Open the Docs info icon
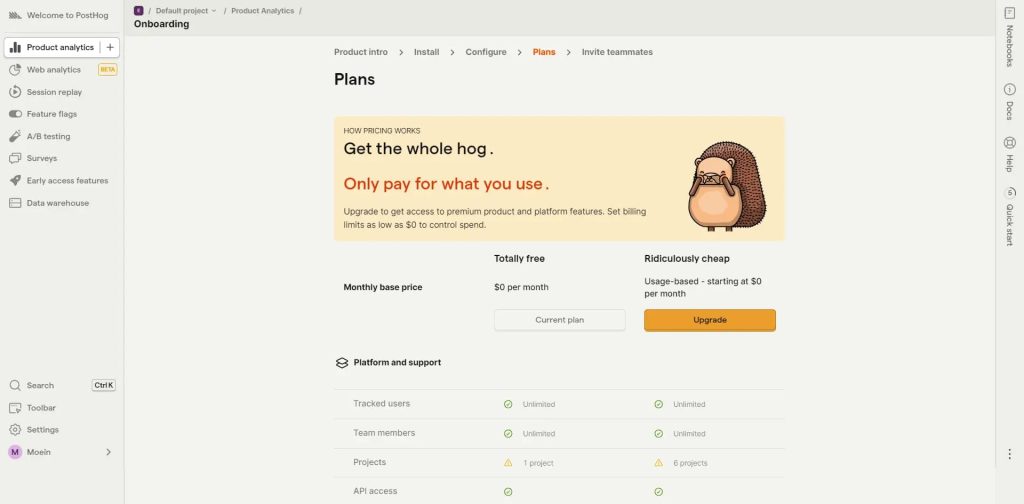This screenshot has height=504, width=1024. pos(1009,89)
